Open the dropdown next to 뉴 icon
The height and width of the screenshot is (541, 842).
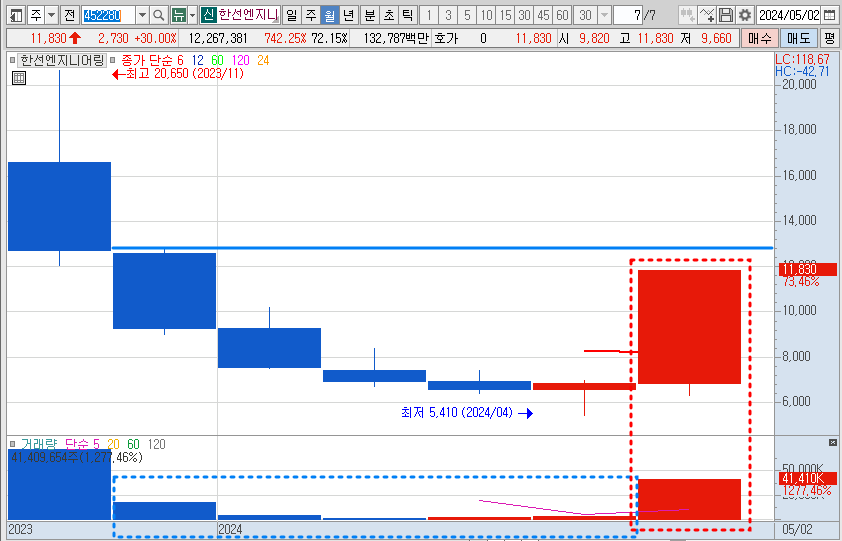pos(192,15)
